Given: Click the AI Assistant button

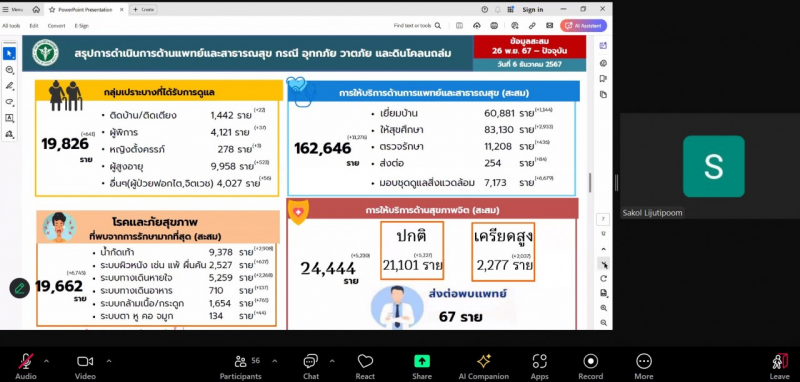Looking at the screenshot, I should point(583,26).
